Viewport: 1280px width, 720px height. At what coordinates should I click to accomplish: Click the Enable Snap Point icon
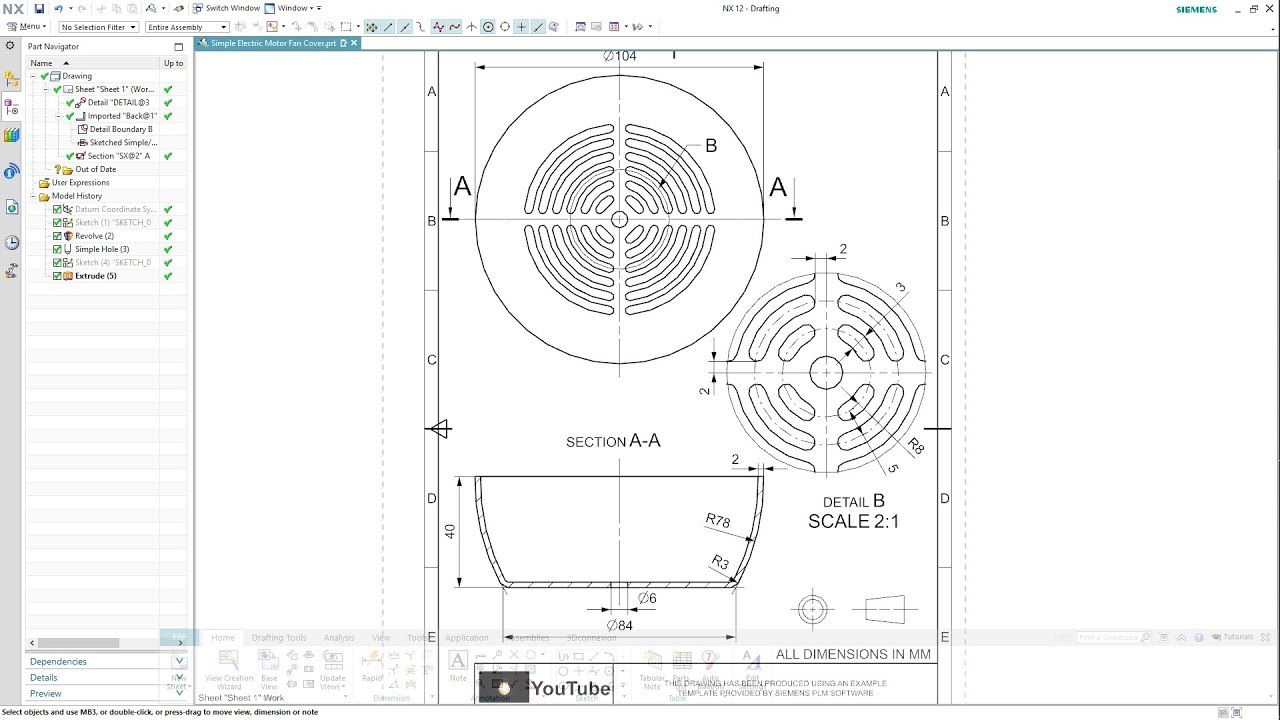pyautogui.click(x=372, y=27)
